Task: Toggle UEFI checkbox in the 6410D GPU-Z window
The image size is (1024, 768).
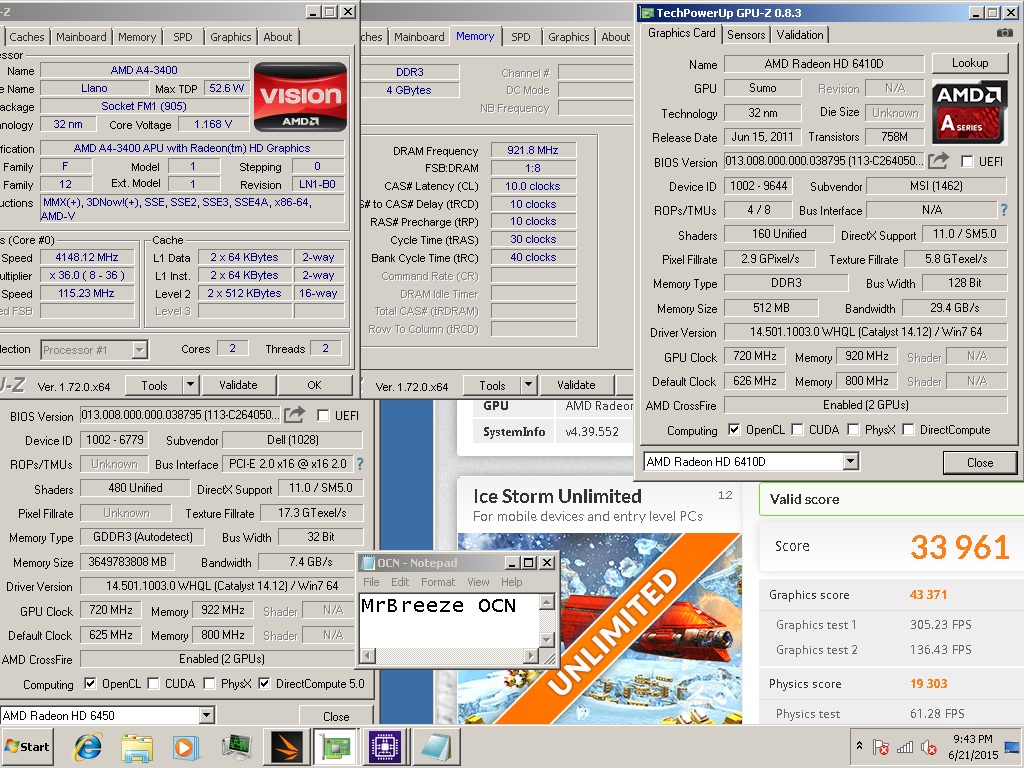Action: point(967,161)
